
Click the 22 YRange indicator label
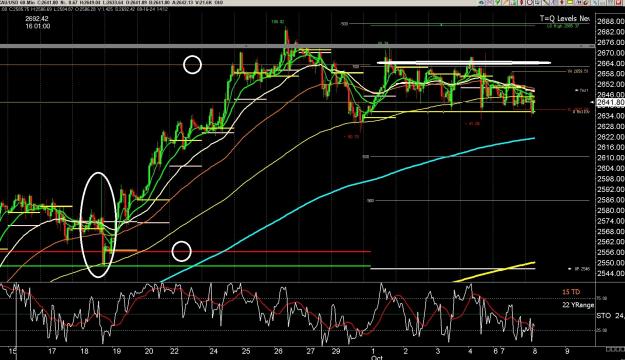(x=578, y=305)
